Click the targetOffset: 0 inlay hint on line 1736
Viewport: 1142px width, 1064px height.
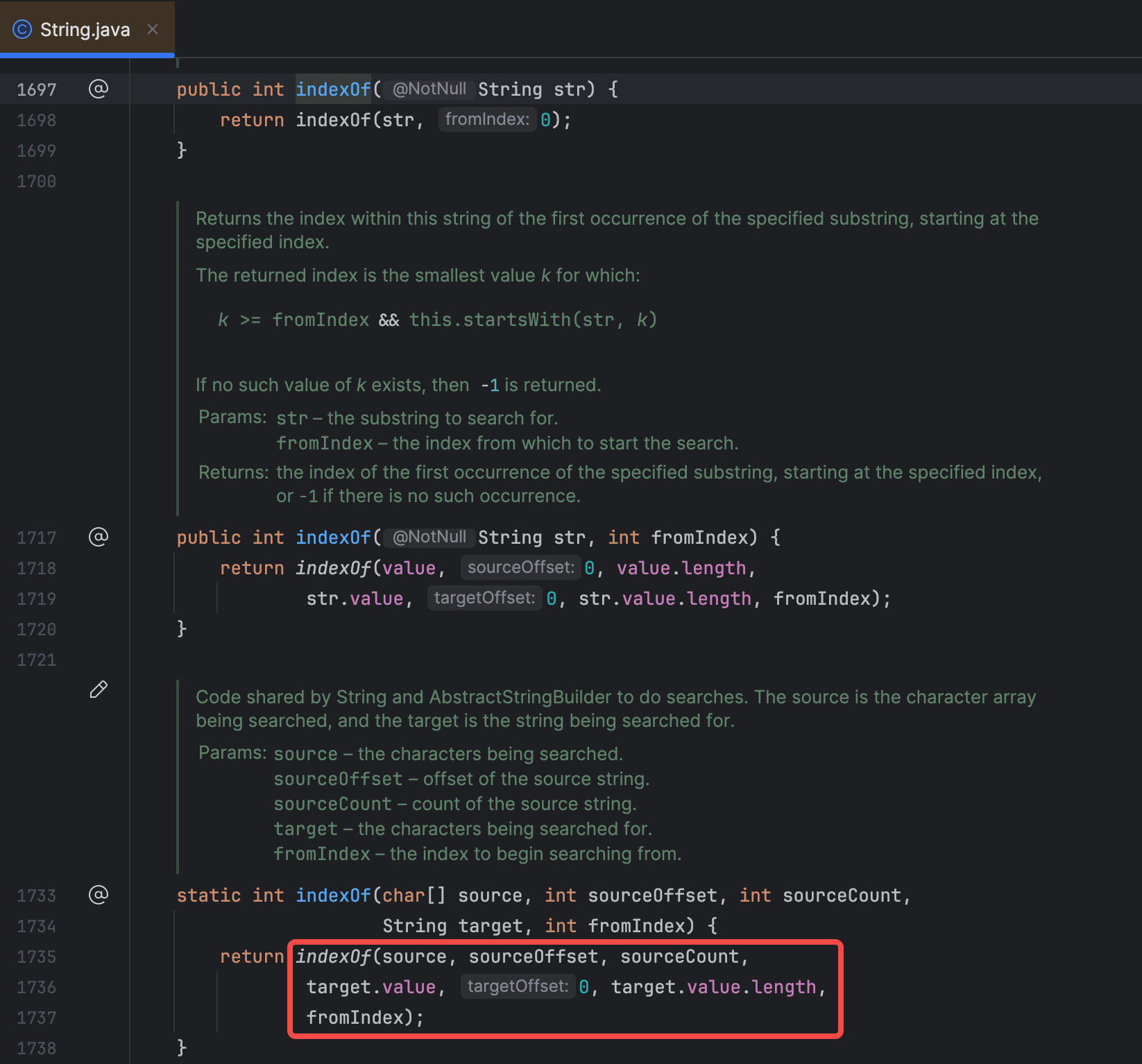pyautogui.click(x=518, y=986)
